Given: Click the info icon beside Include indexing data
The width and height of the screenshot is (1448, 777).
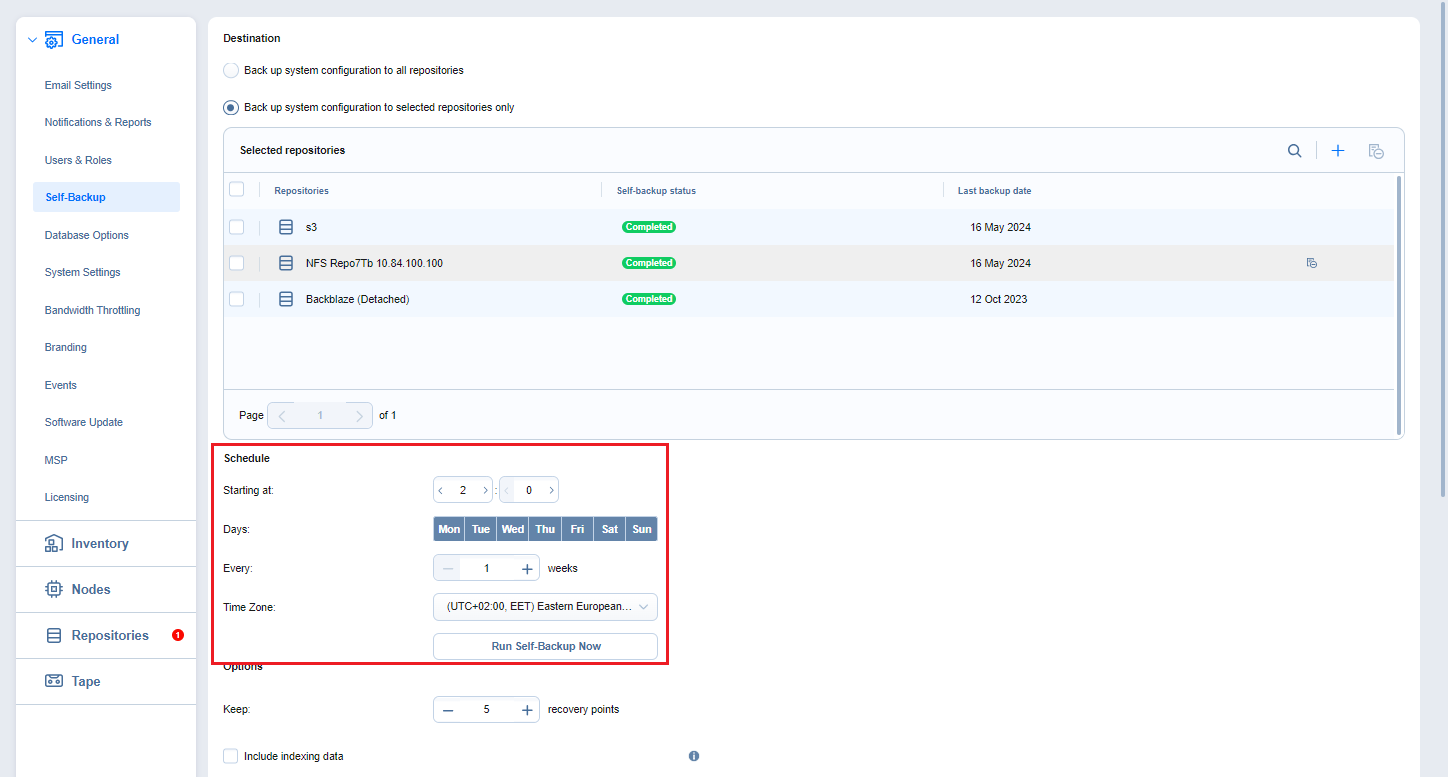Looking at the screenshot, I should point(694,756).
